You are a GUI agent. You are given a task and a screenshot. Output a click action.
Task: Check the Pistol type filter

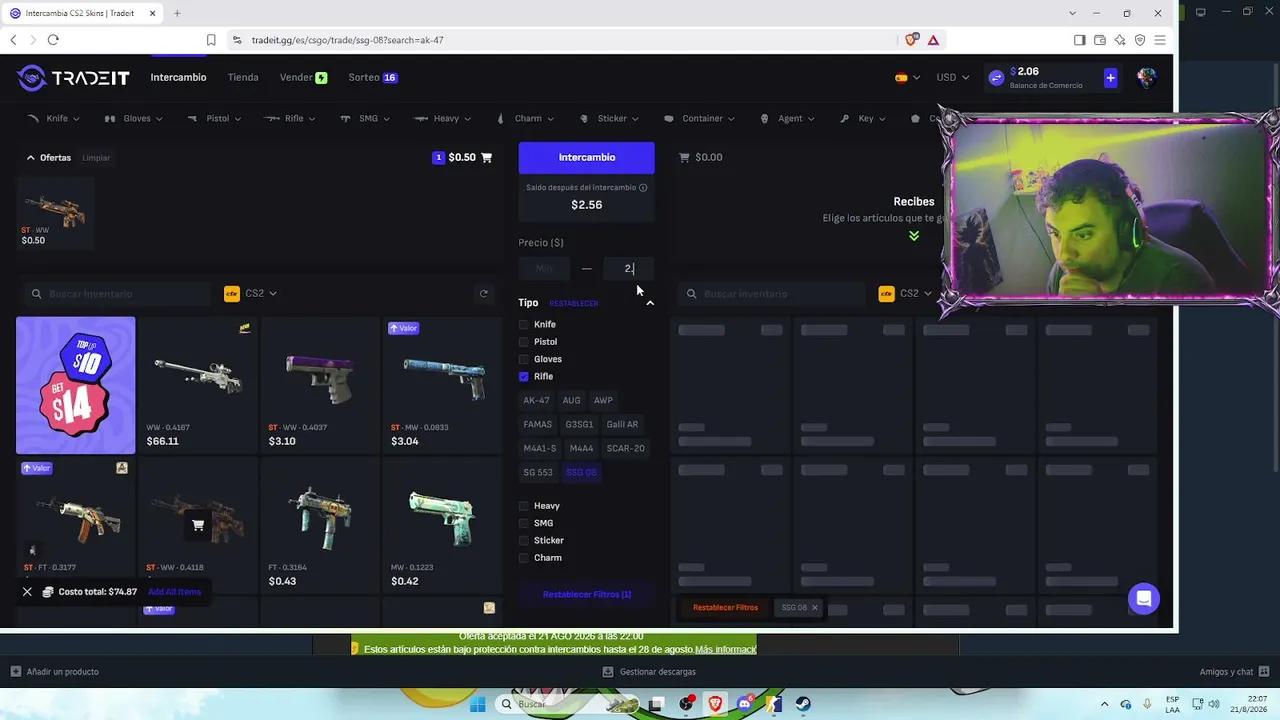[x=524, y=342]
